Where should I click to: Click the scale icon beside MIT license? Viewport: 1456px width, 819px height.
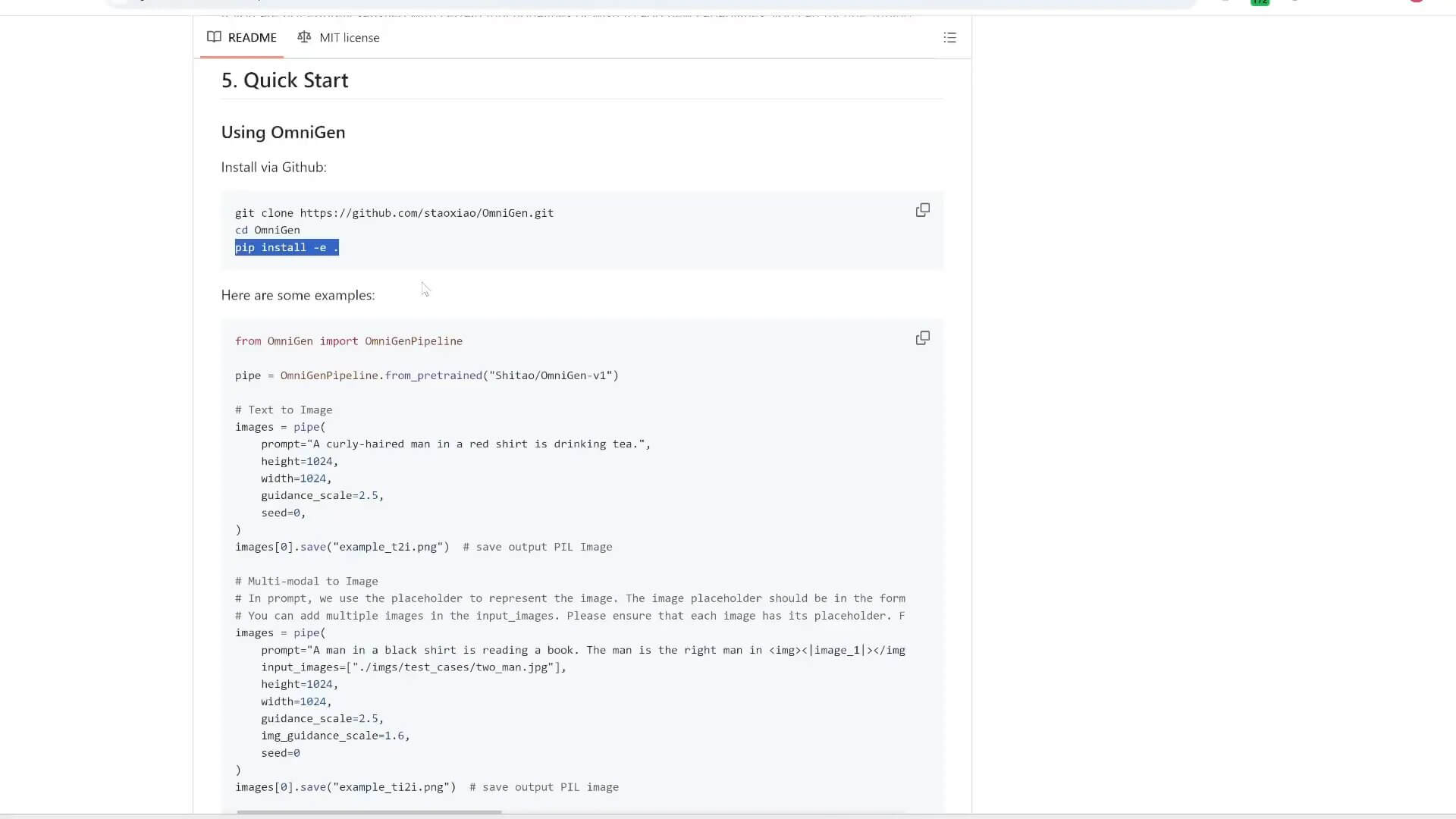click(x=304, y=37)
